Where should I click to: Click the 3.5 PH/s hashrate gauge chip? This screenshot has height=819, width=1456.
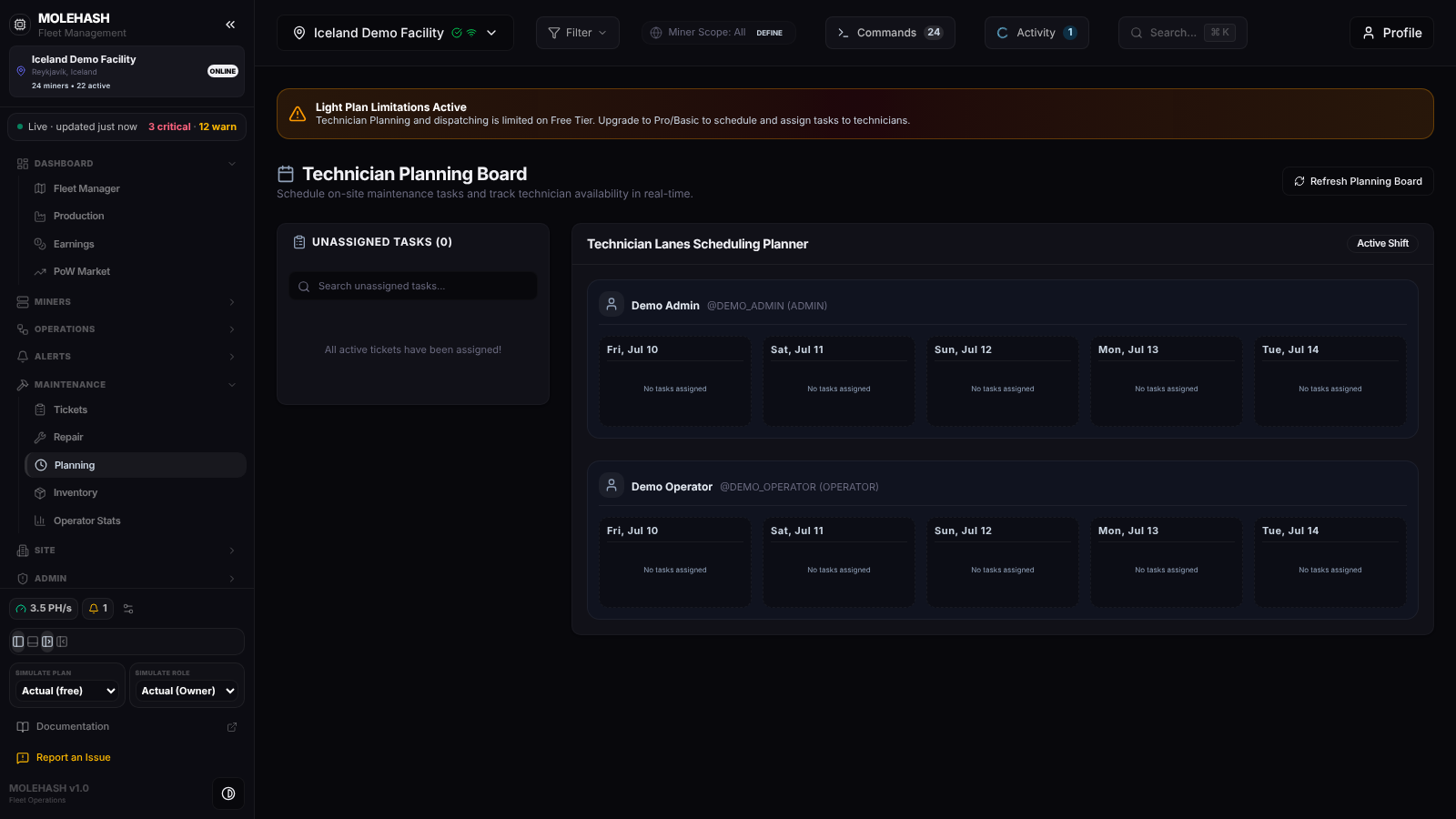point(44,609)
